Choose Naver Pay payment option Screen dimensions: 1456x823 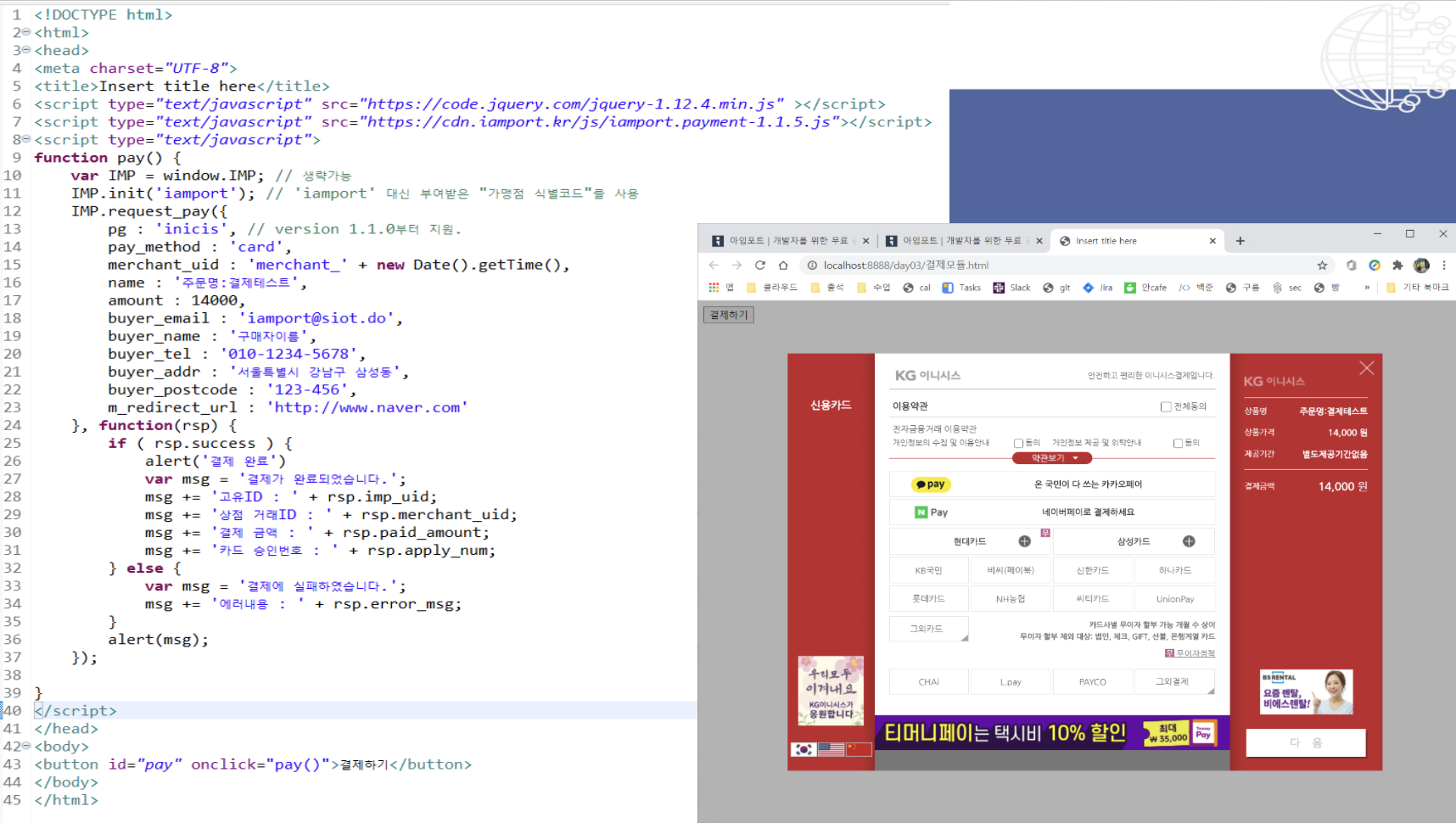pyautogui.click(x=1052, y=512)
